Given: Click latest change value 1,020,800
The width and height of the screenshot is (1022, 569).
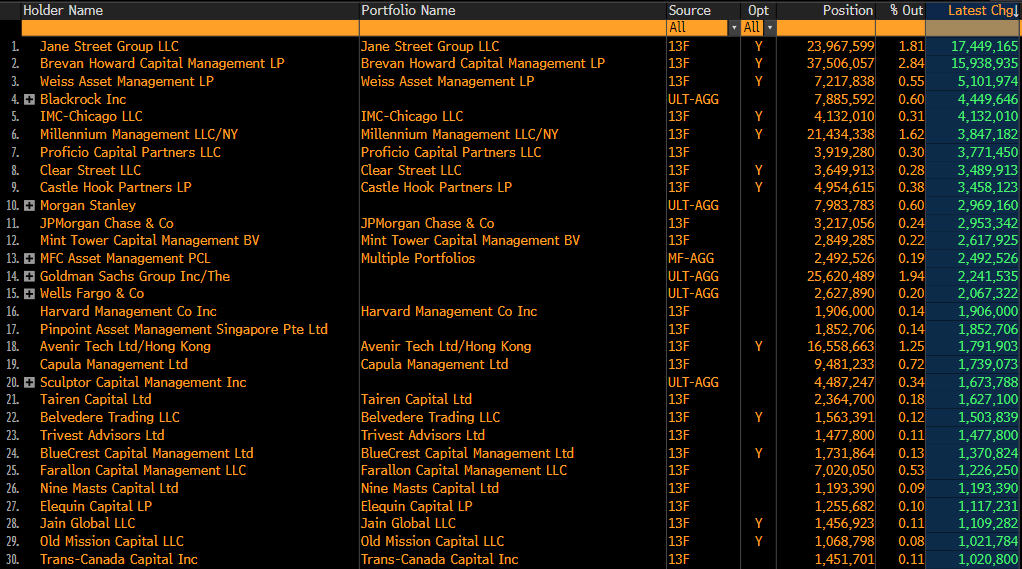Looking at the screenshot, I should 987,559.
